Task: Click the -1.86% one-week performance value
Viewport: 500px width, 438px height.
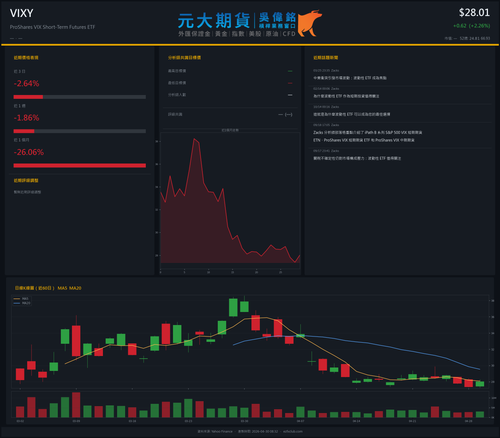Action: pyautogui.click(x=26, y=118)
